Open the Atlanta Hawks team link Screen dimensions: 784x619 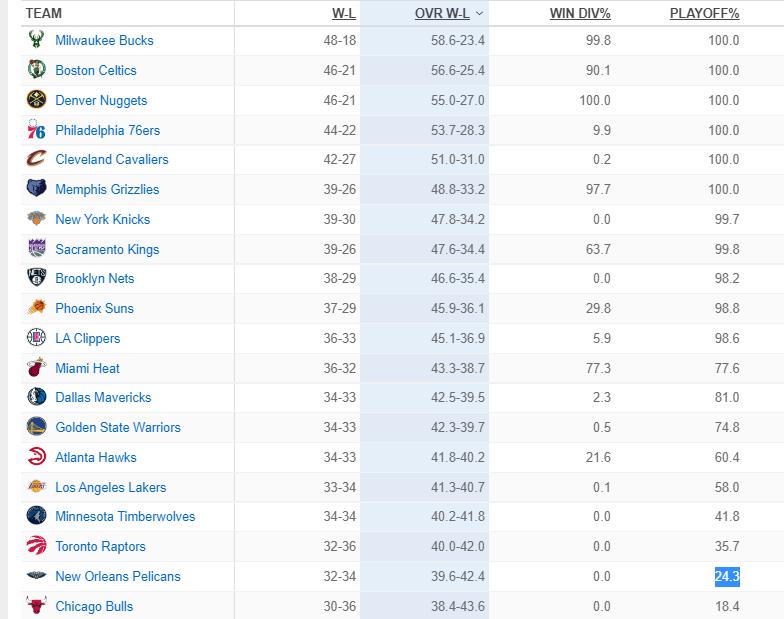click(96, 457)
